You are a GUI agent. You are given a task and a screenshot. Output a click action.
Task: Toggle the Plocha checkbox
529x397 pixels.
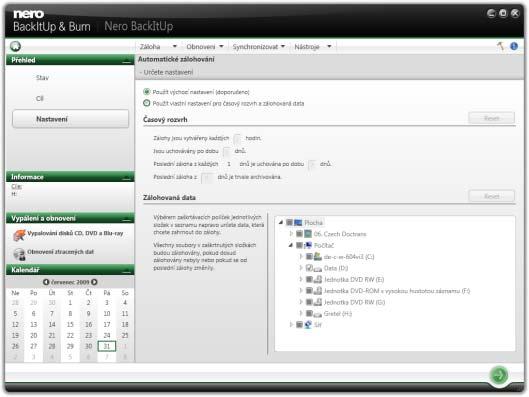click(289, 223)
